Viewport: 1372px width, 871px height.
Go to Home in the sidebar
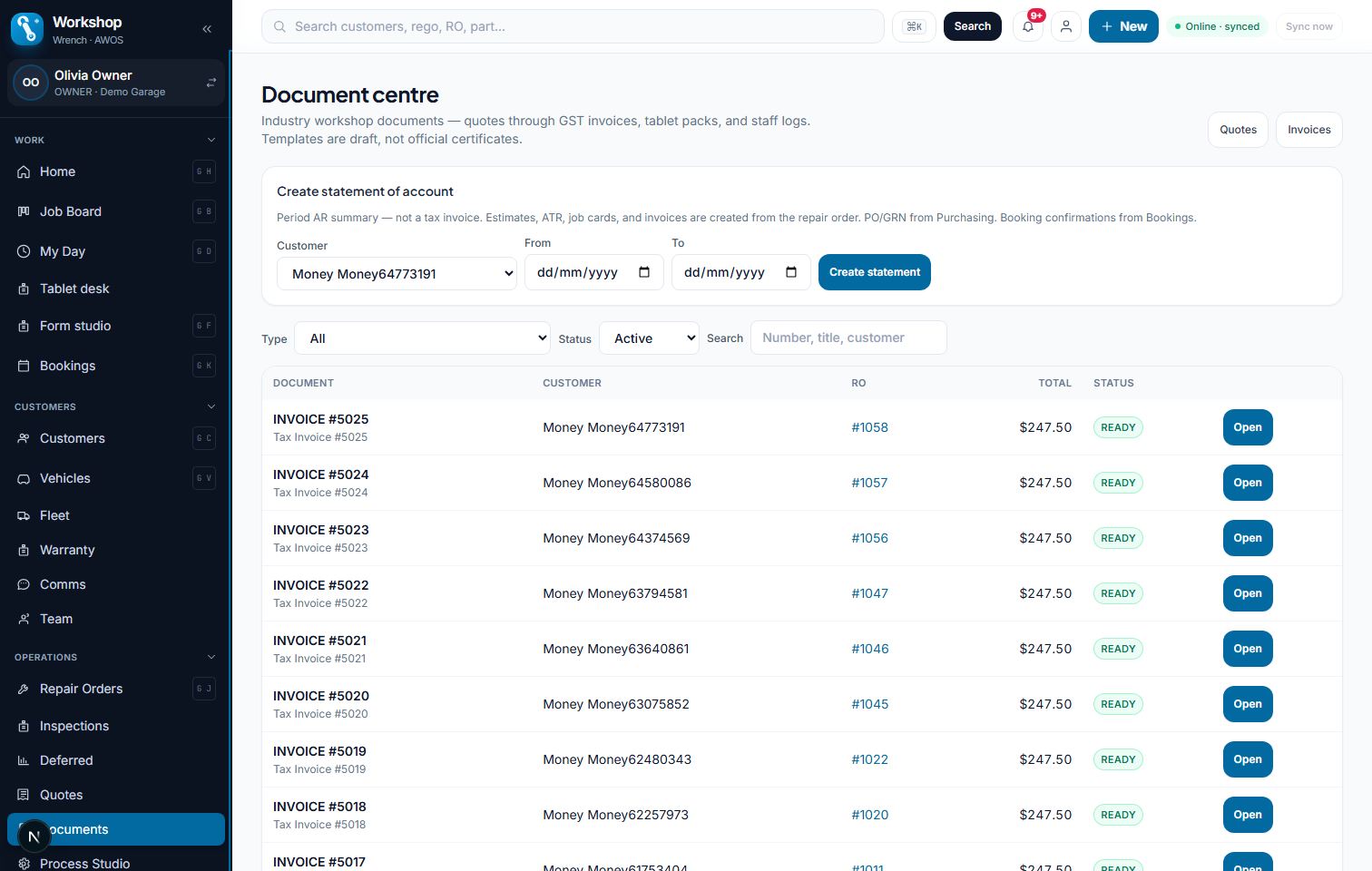coord(116,171)
